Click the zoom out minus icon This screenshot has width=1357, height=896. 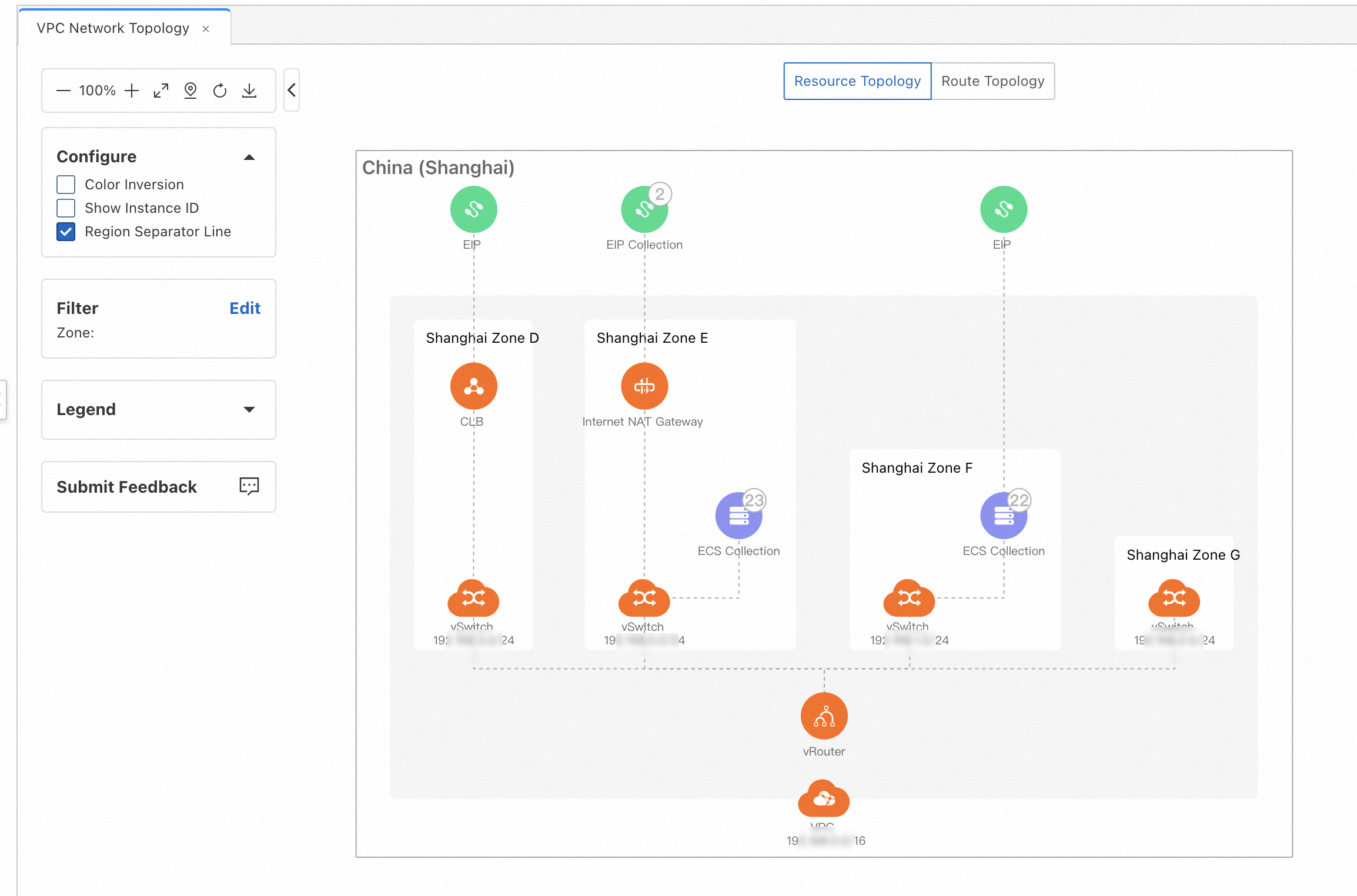(63, 91)
